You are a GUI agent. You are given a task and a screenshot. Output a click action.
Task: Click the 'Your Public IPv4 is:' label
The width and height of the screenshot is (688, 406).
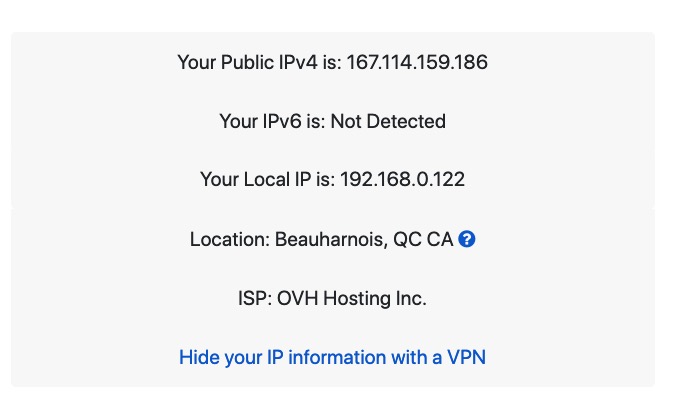click(x=259, y=62)
